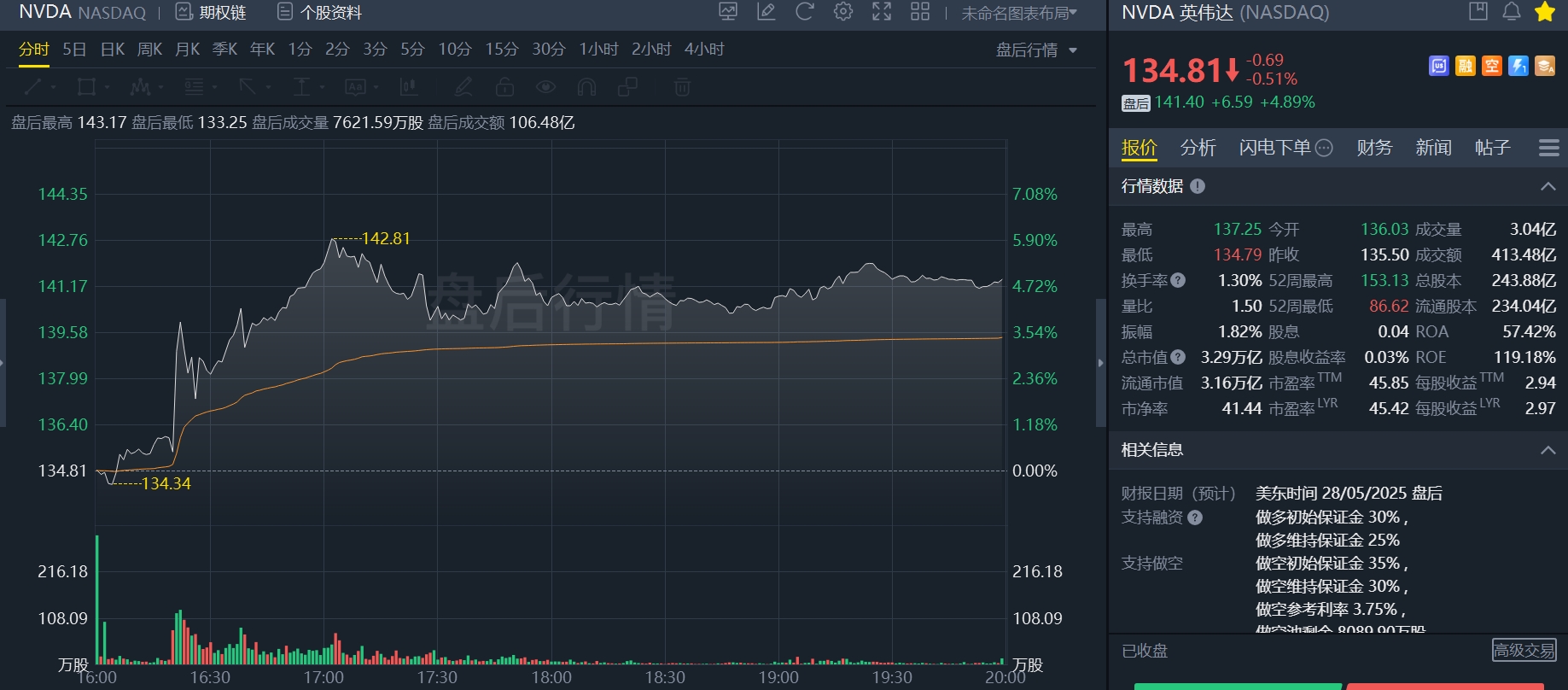Open the 盘后行情 session dropdown

point(1036,50)
